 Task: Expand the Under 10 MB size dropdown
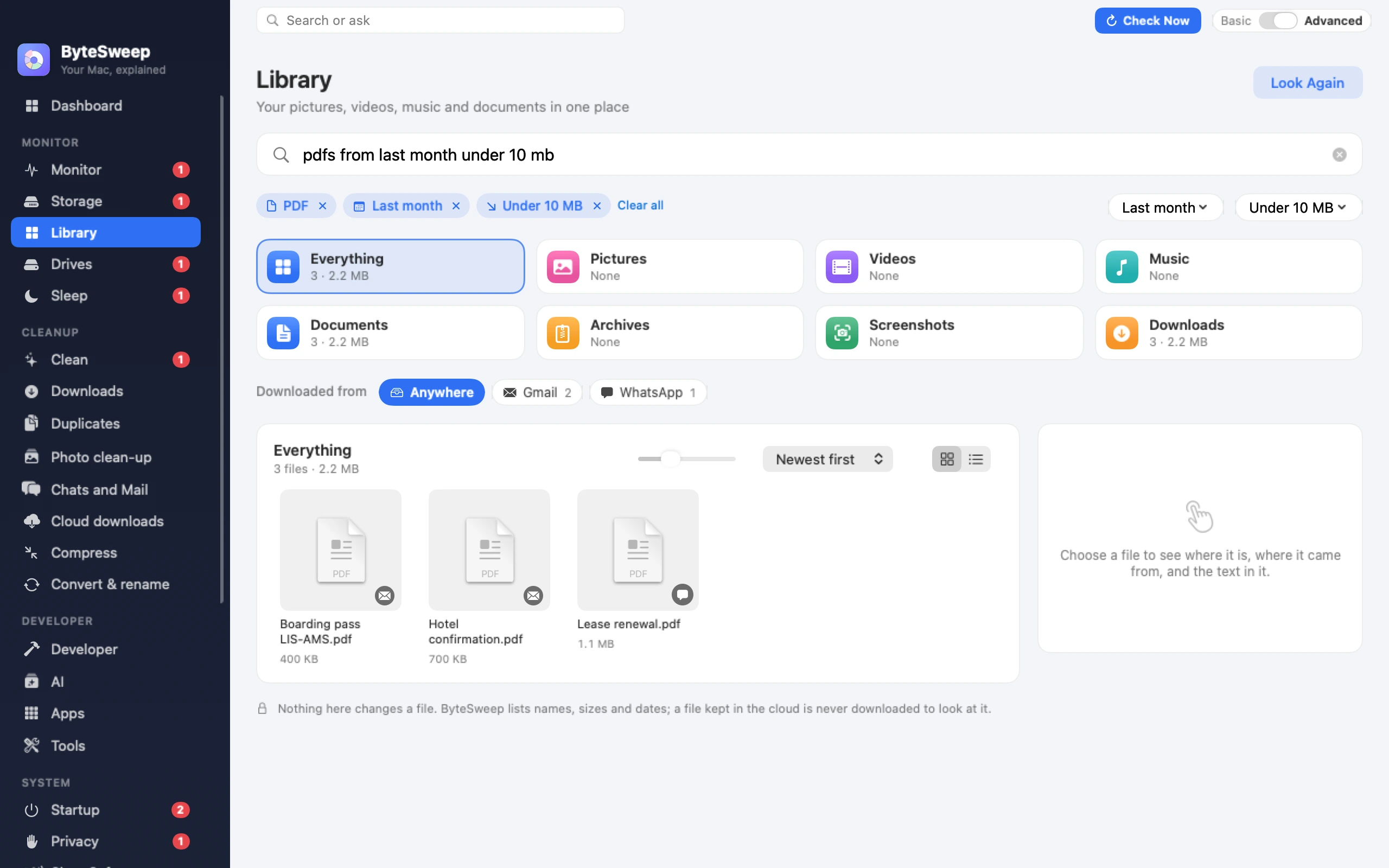point(1298,207)
